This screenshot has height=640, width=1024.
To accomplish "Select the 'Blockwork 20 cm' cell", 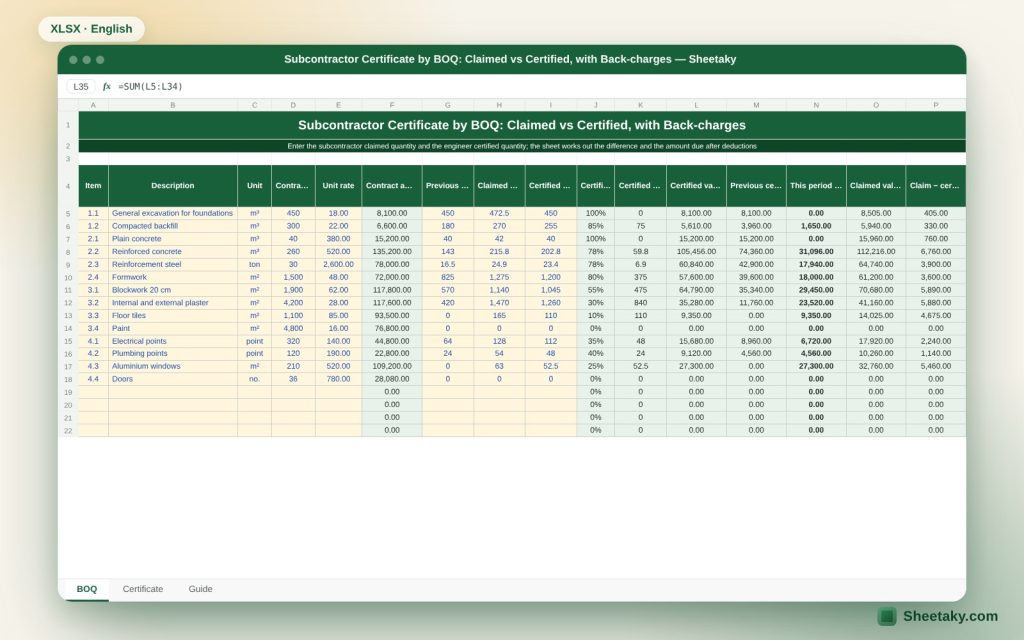I will click(x=172, y=290).
